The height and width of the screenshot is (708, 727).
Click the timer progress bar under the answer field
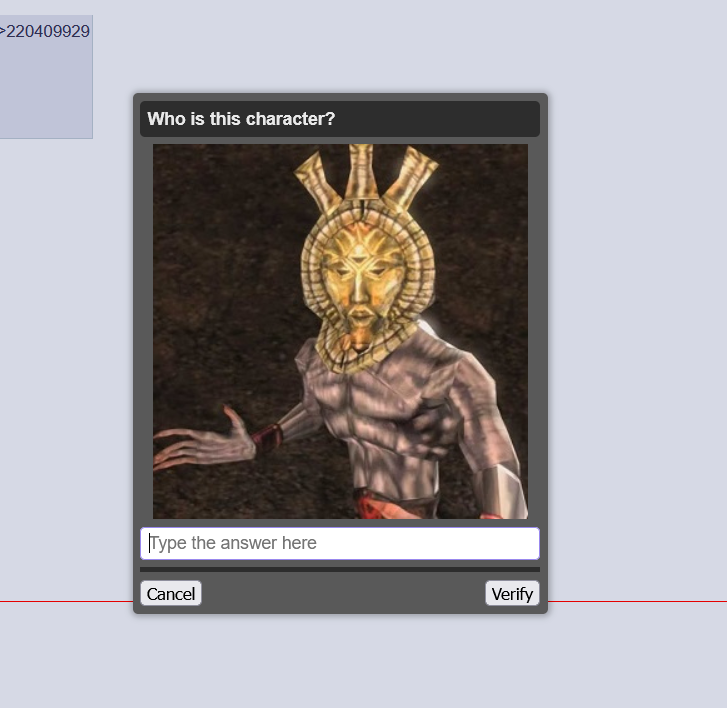point(340,569)
